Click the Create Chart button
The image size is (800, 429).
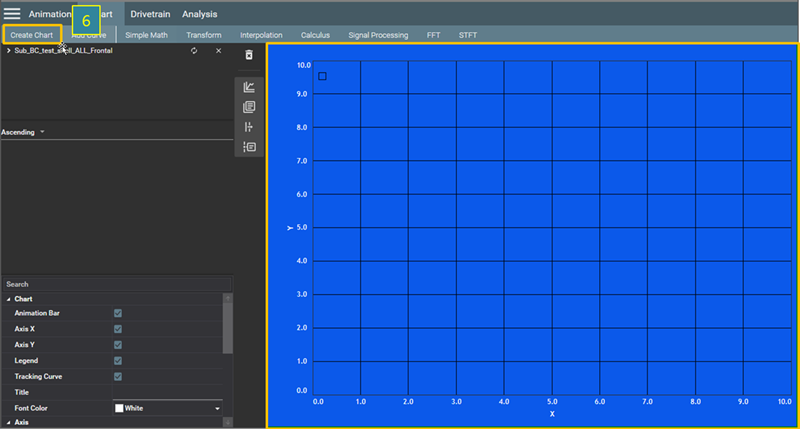click(x=32, y=35)
